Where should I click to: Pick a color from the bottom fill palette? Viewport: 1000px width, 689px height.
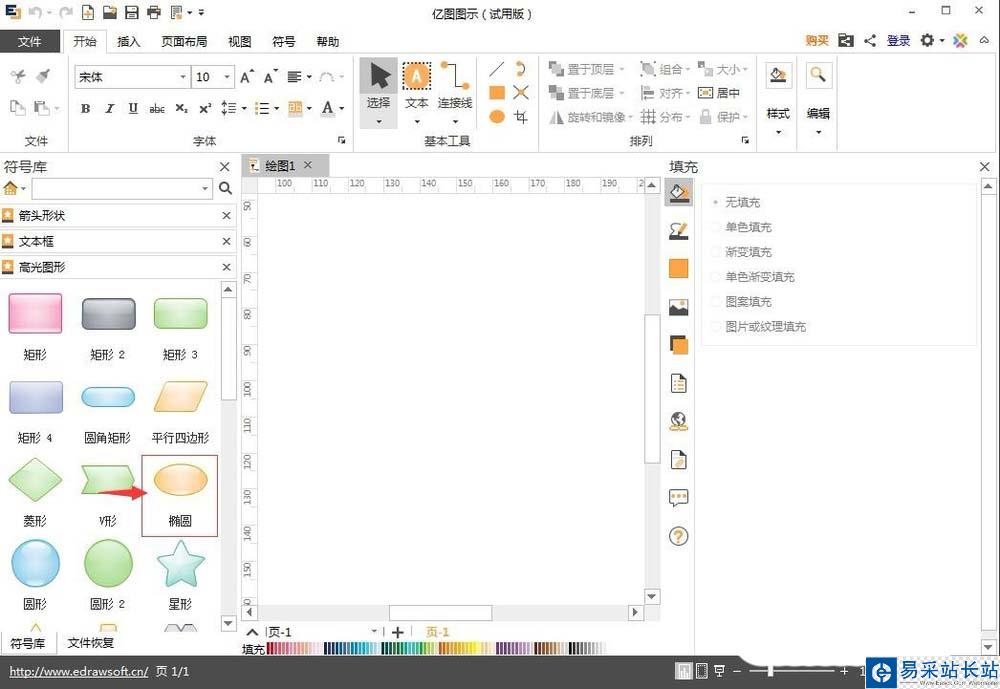436,649
